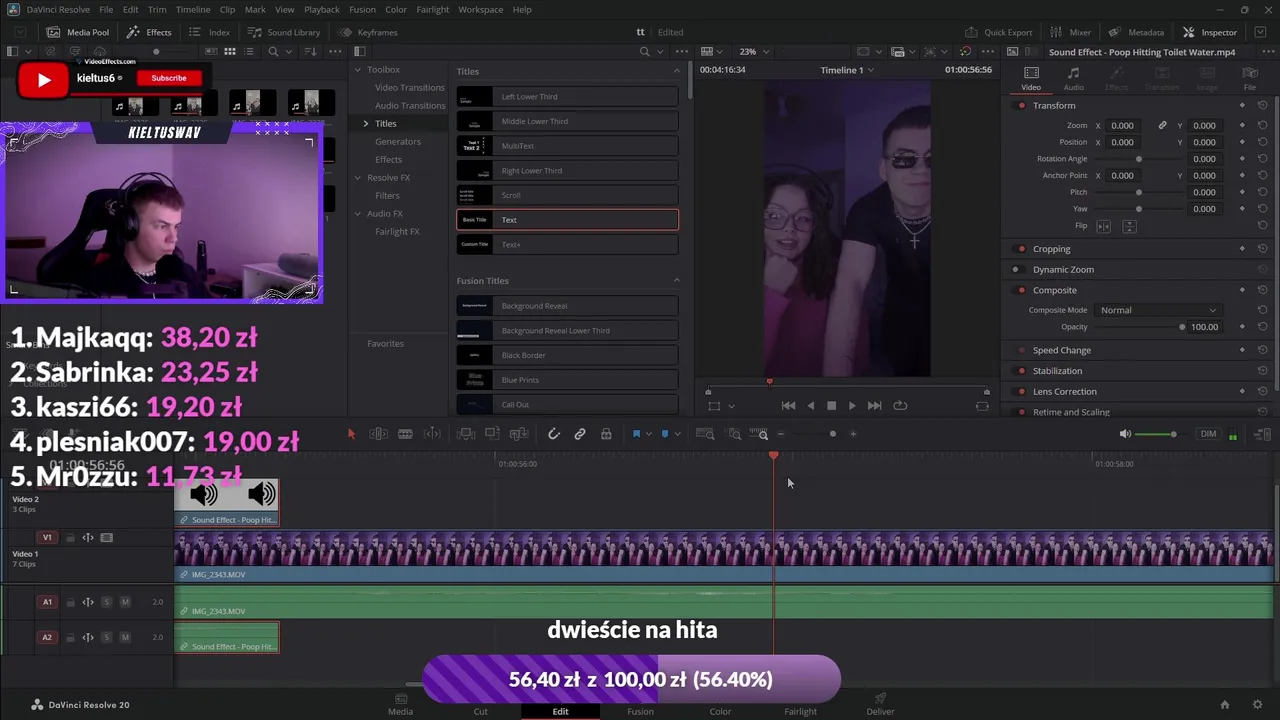1280x720 pixels.
Task: Open the Timeline 1 name dropdown
Action: coord(847,70)
